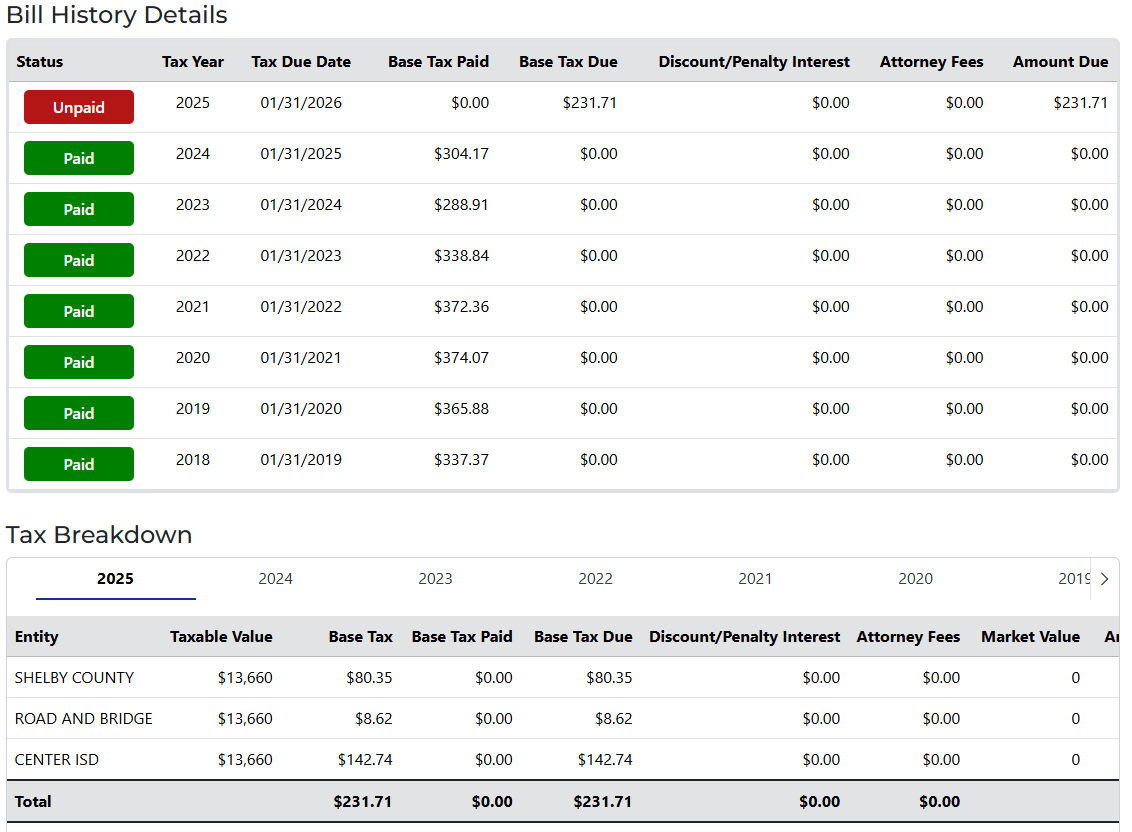The image size is (1132, 832).
Task: Open the 2023 tax breakdown tab
Action: point(435,578)
